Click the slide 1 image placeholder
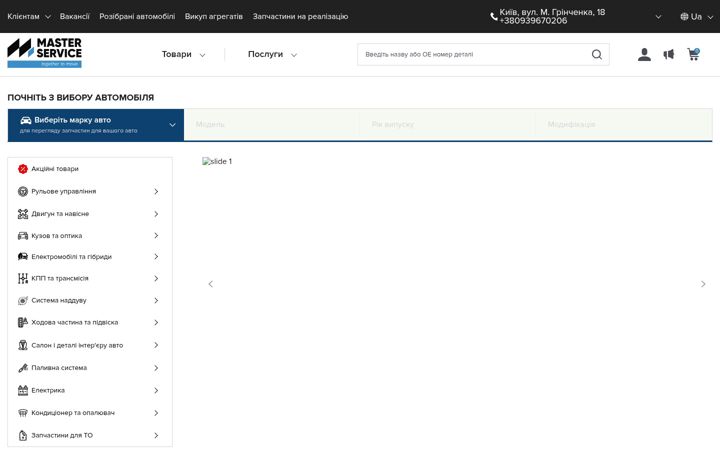Image resolution: width=720 pixels, height=450 pixels. click(x=217, y=162)
